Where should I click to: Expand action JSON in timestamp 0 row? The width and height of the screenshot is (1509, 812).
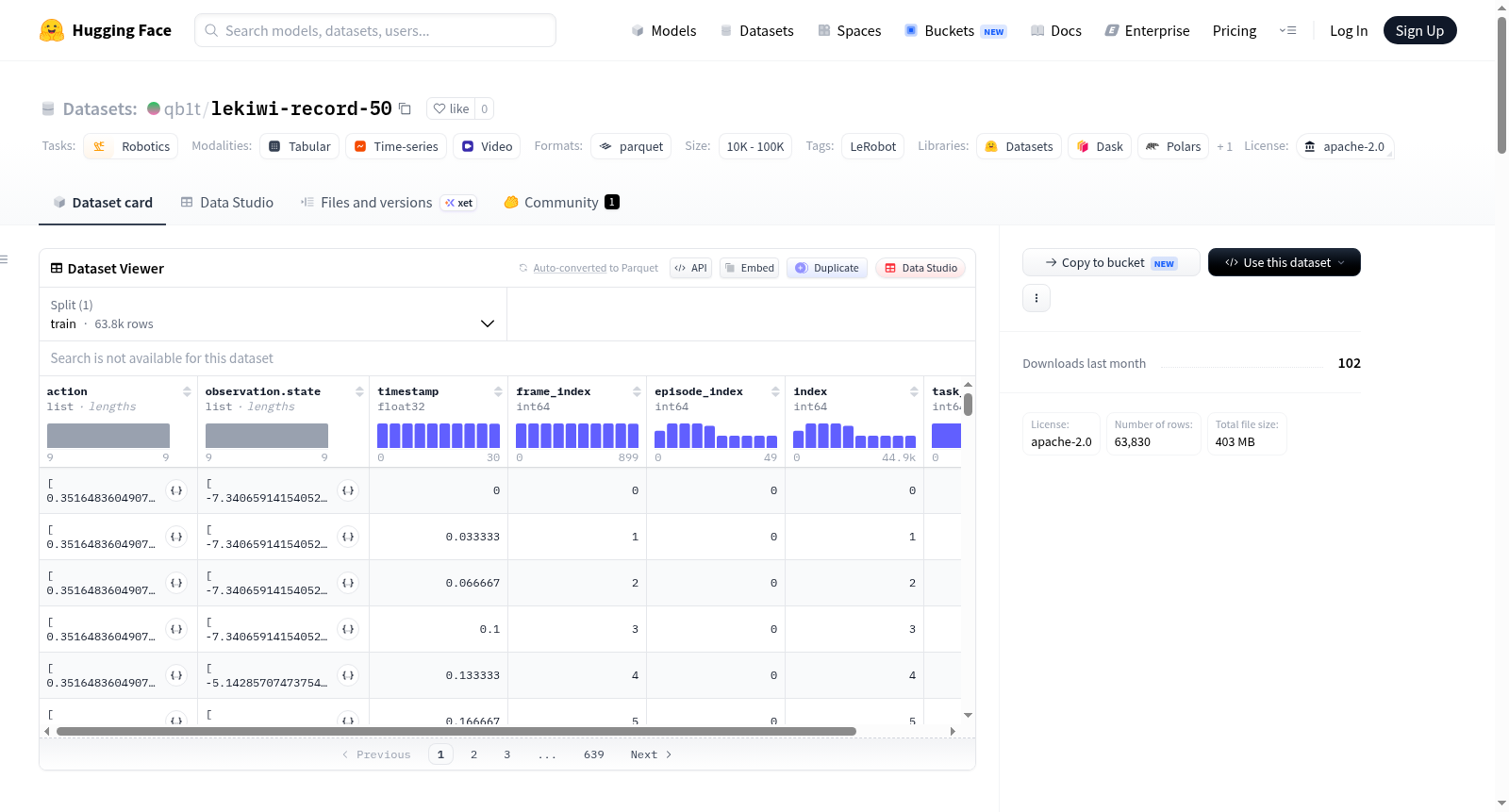point(176,490)
